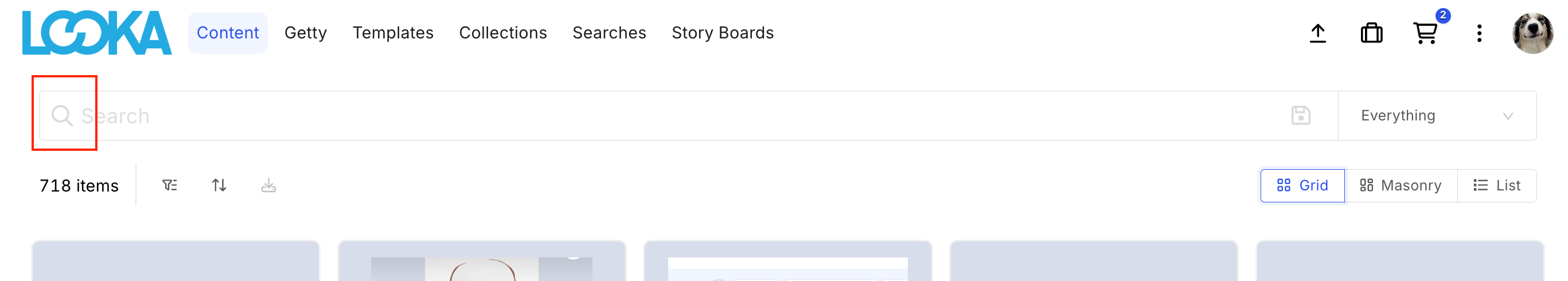The height and width of the screenshot is (281, 1568).
Task: Click the download icon near item count
Action: pyautogui.click(x=268, y=185)
